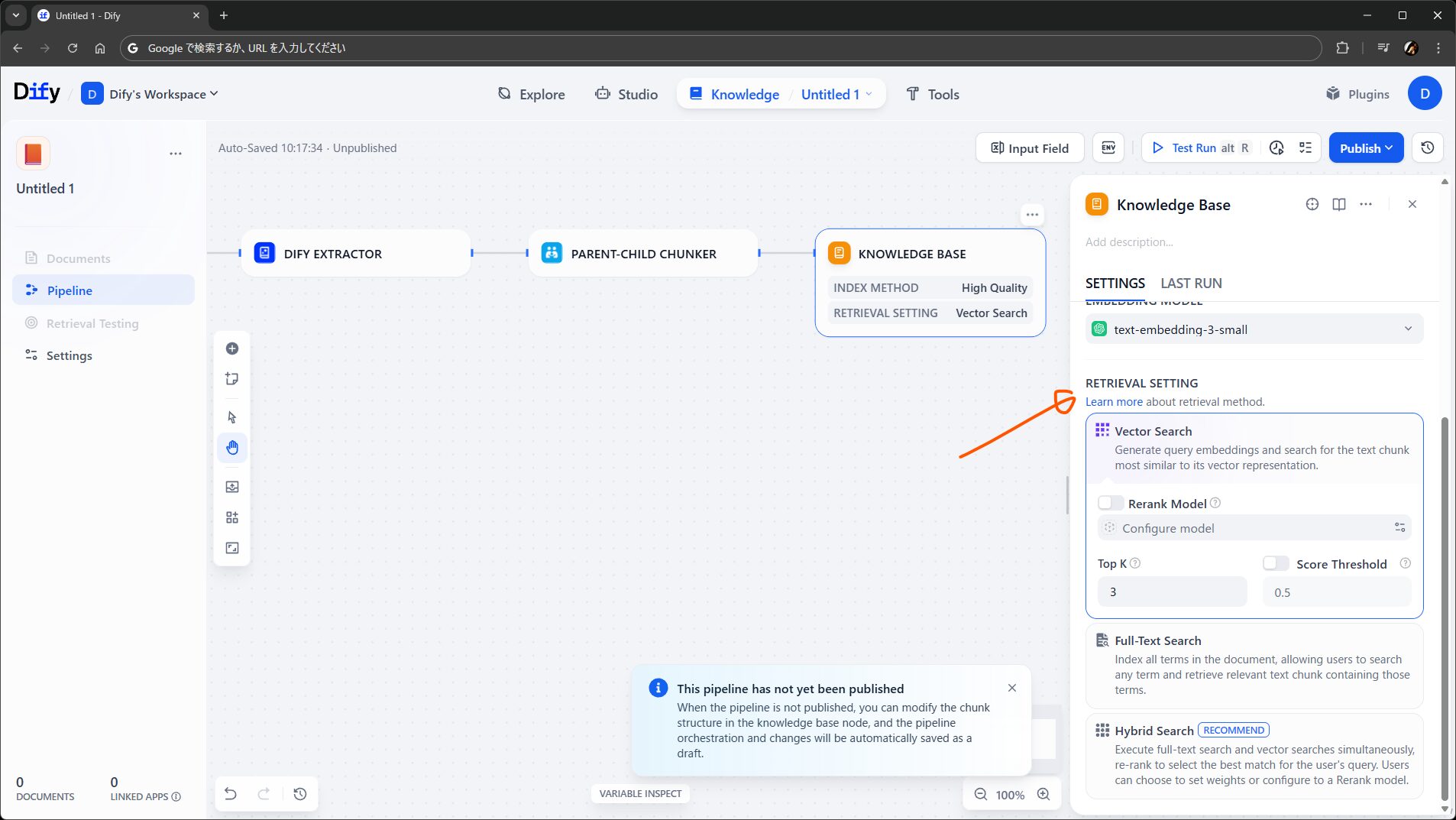Open version history icon beside Publish

click(1427, 148)
